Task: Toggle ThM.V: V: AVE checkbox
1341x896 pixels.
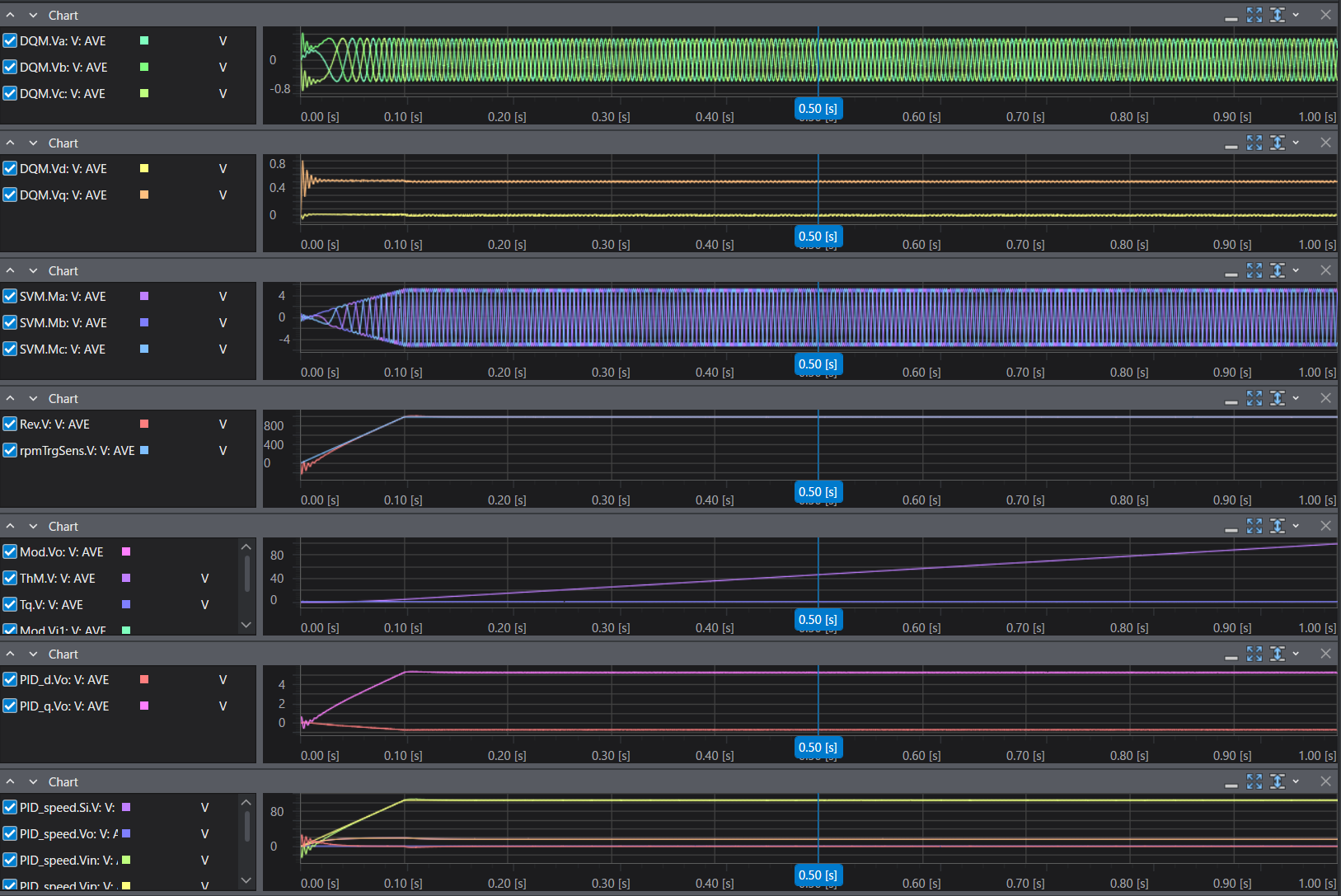Action: 10,578
